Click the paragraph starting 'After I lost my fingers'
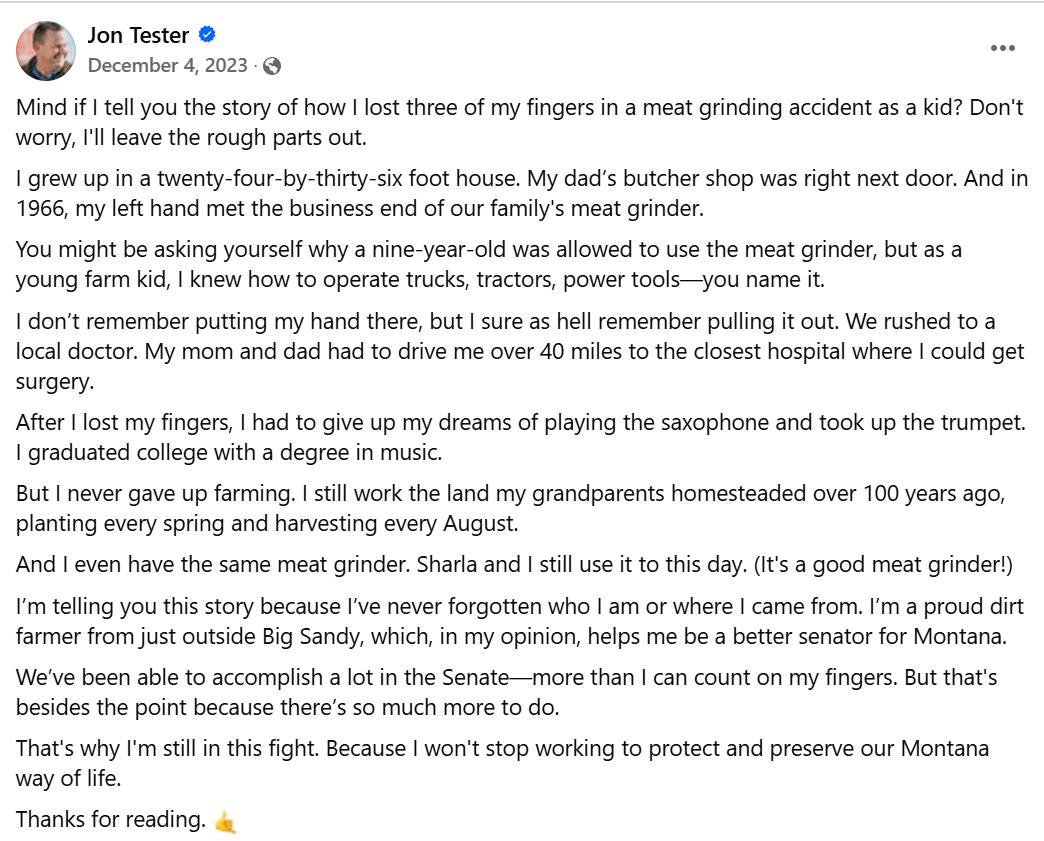 [521, 437]
